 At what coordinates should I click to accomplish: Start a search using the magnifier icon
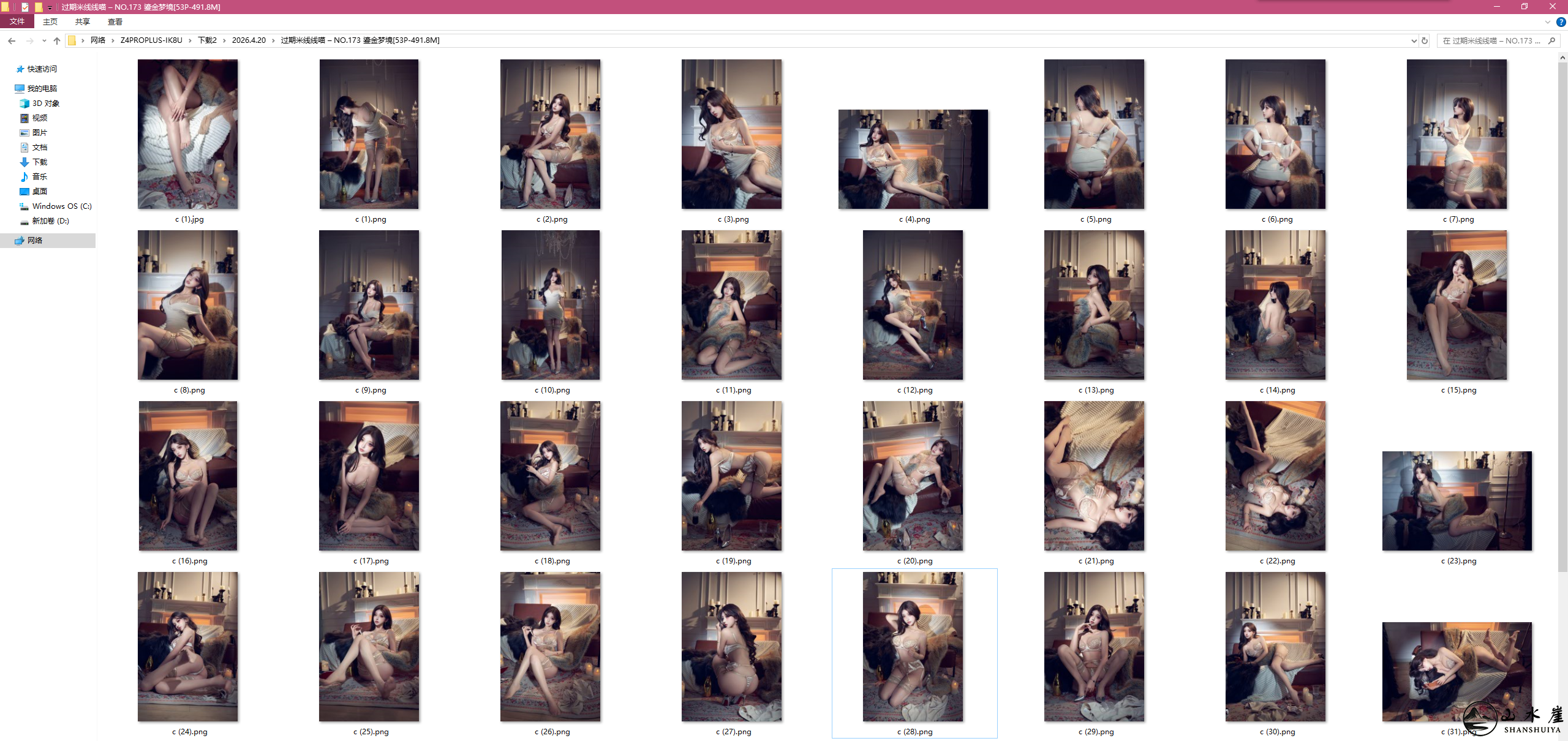point(1551,41)
